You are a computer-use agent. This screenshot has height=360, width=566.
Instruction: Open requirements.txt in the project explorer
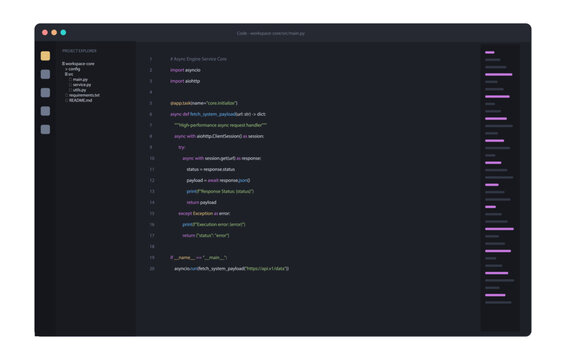84,95
